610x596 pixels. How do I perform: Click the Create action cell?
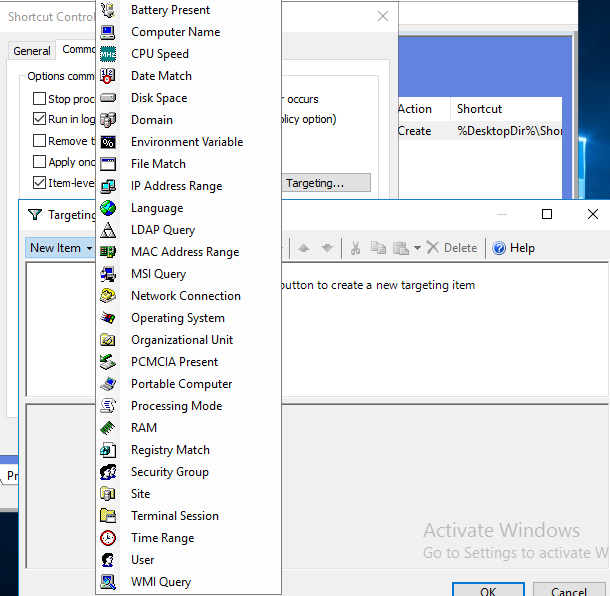coord(414,131)
